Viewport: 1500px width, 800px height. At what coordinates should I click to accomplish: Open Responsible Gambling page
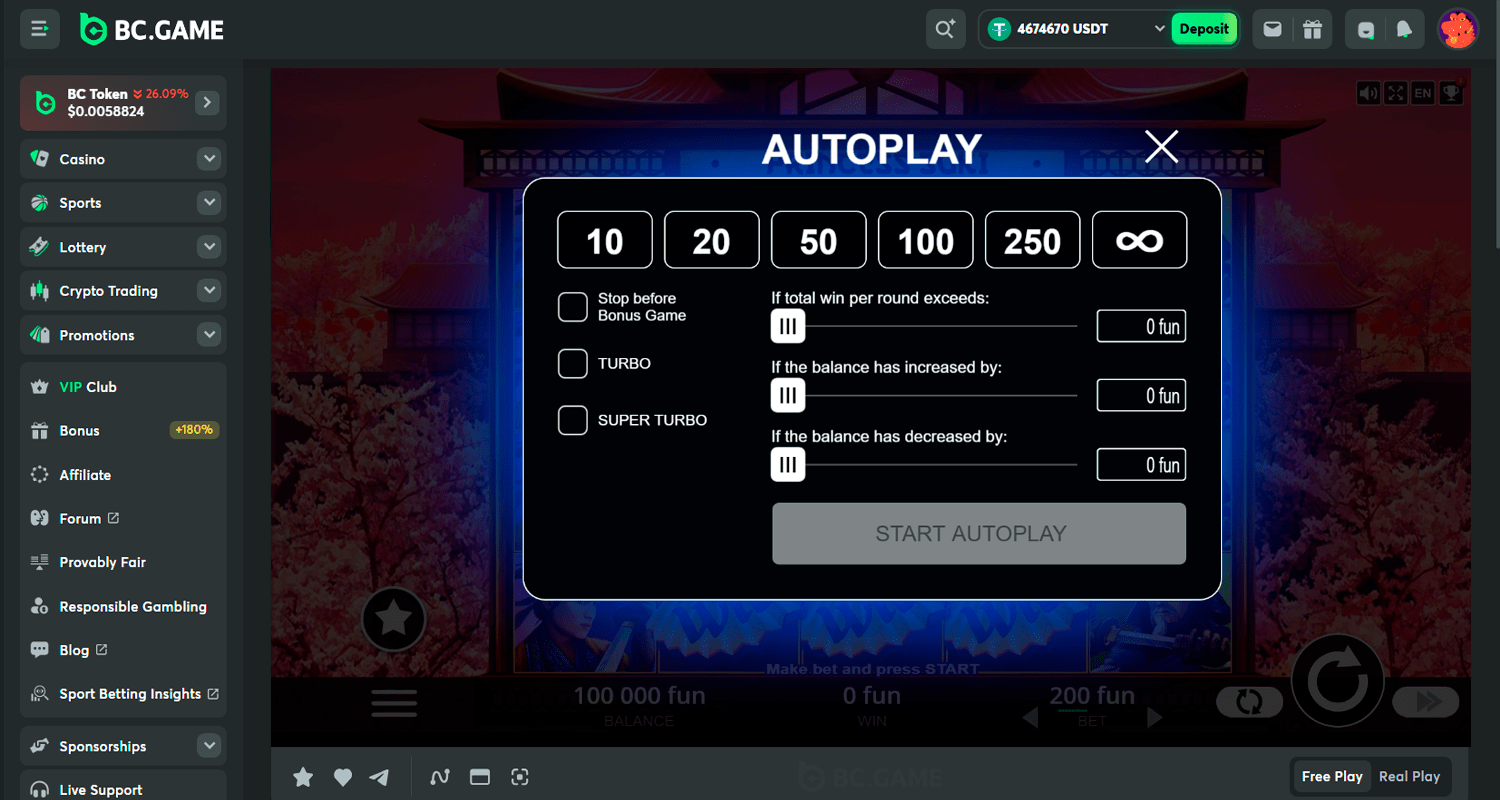123,607
